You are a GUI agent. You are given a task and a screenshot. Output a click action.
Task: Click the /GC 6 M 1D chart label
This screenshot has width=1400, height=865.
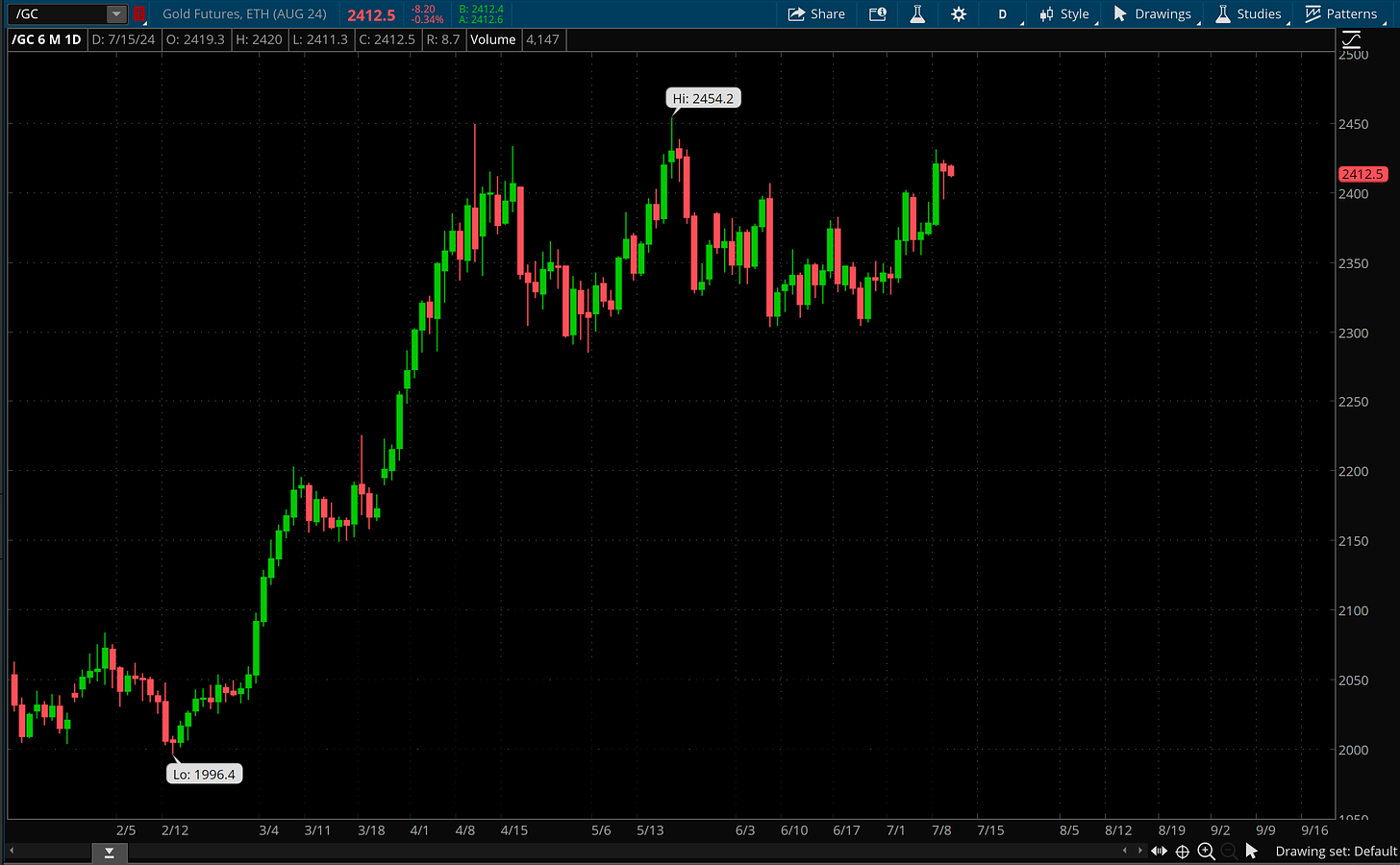point(46,39)
